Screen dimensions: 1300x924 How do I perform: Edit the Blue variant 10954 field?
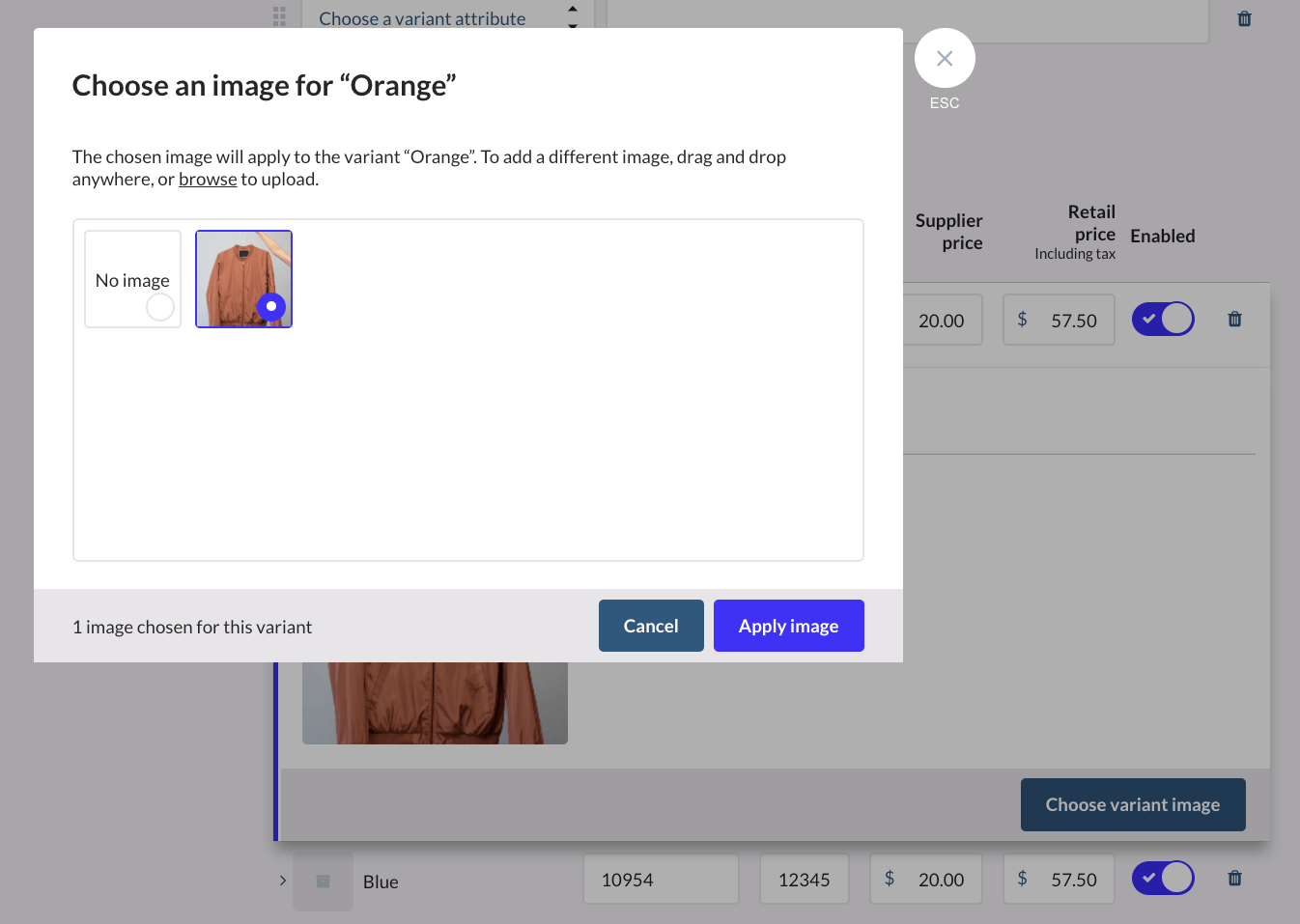(x=661, y=880)
